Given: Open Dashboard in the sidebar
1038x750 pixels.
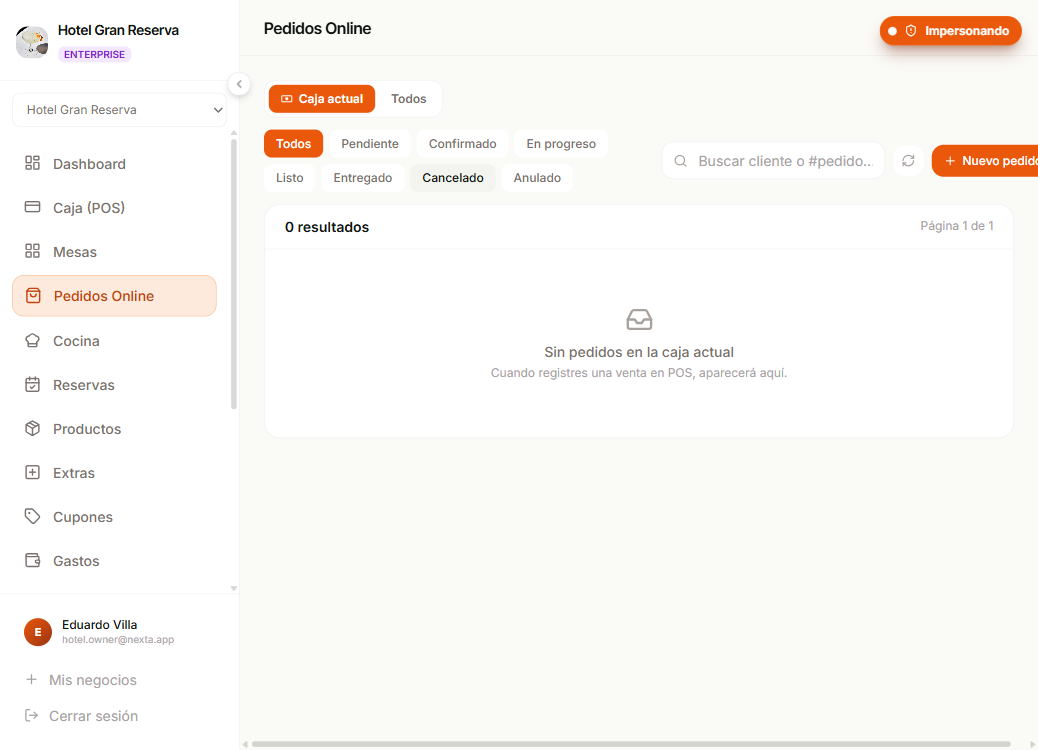Looking at the screenshot, I should (x=115, y=164).
